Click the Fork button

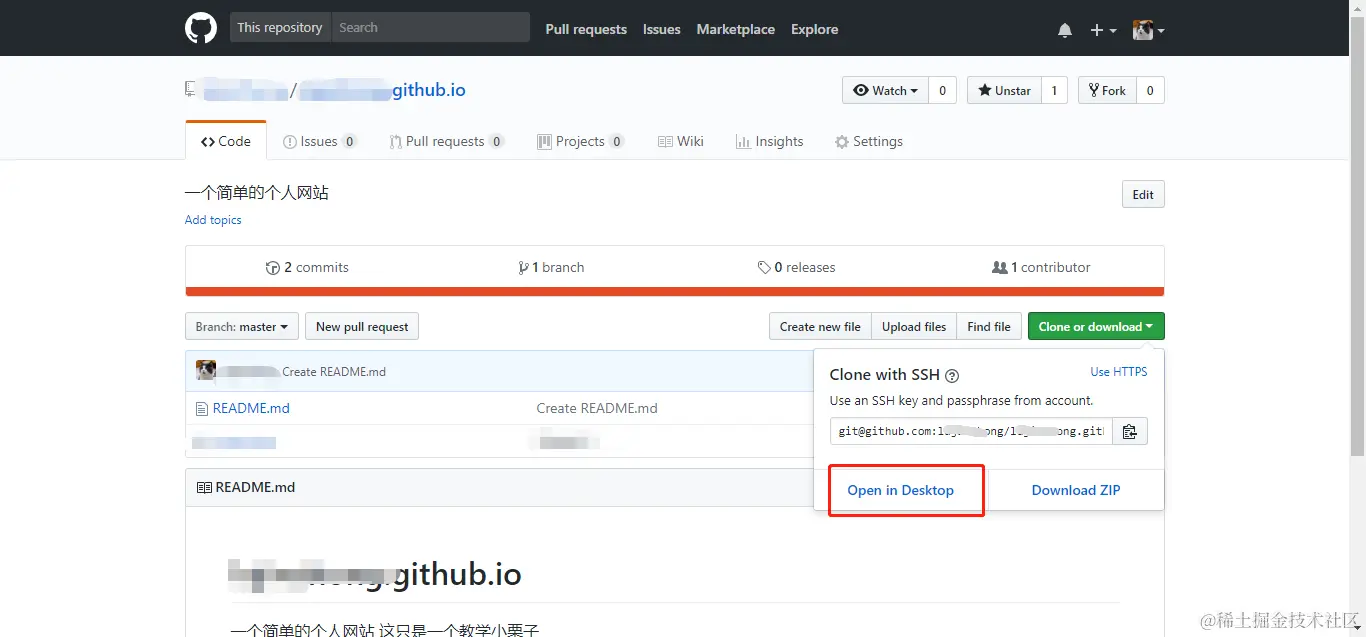tap(1107, 90)
